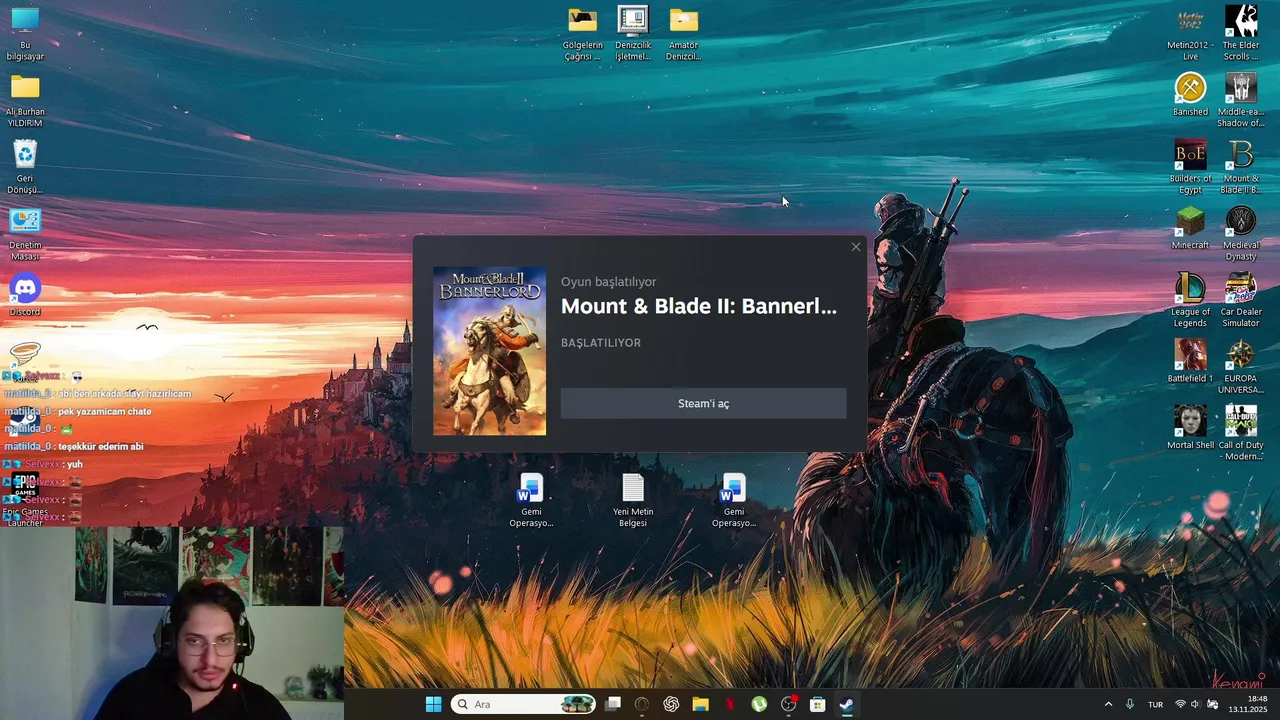Close the Steam game launch dialog
1280x720 pixels.
(855, 247)
